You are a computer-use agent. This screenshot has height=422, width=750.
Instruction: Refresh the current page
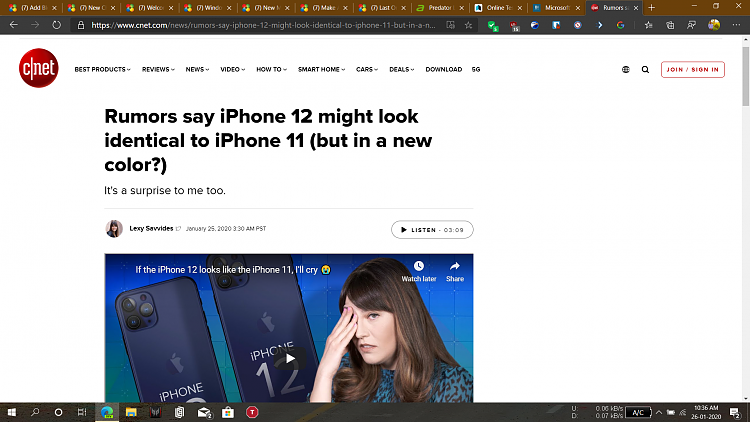coord(56,25)
